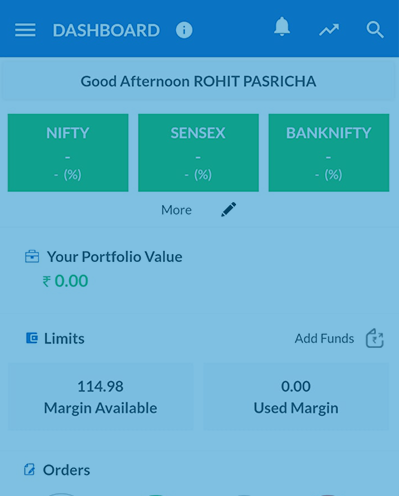Open the Margin Available card
Screen dimensions: 399x496
[x=101, y=397]
